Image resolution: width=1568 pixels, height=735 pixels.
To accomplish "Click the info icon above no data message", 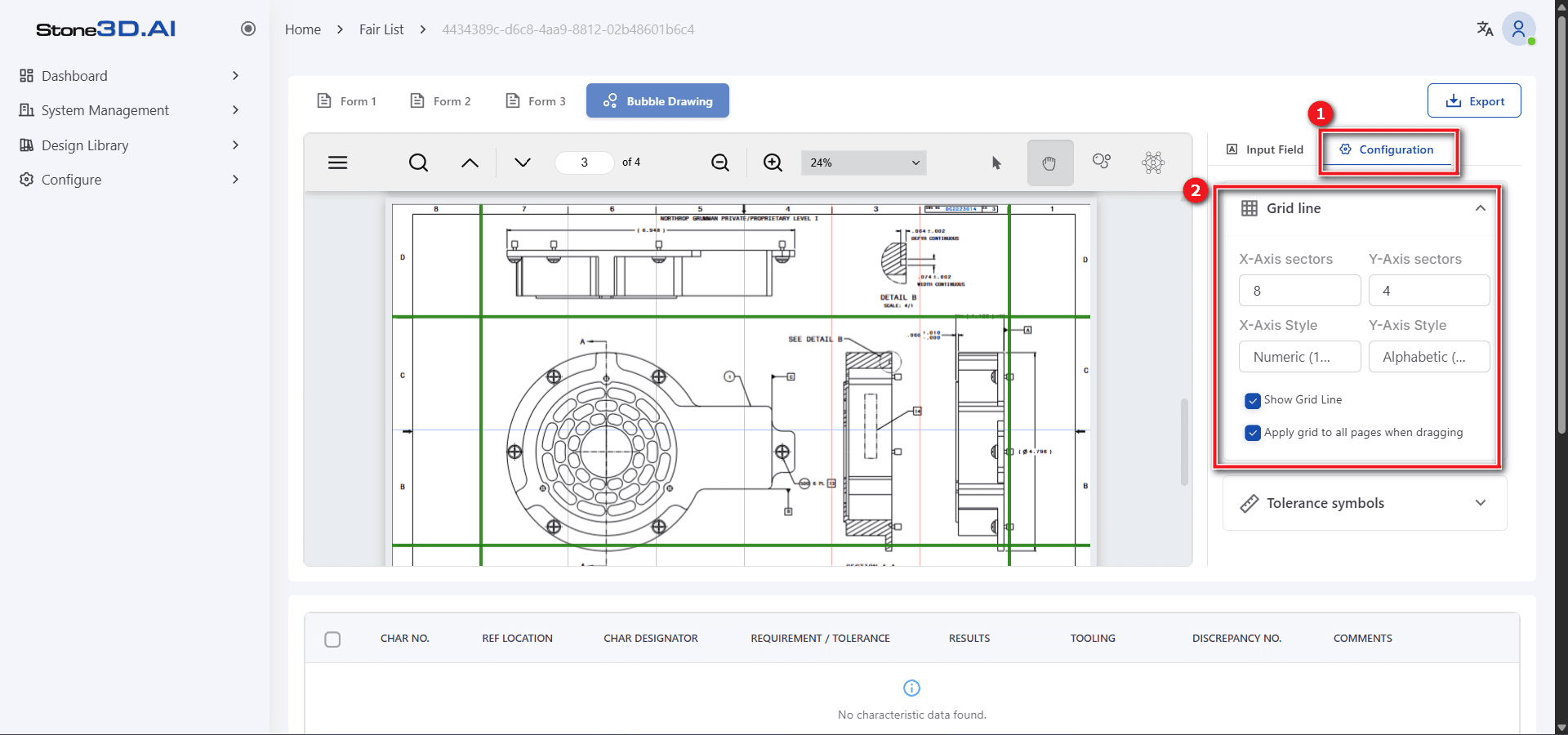I will click(912, 688).
